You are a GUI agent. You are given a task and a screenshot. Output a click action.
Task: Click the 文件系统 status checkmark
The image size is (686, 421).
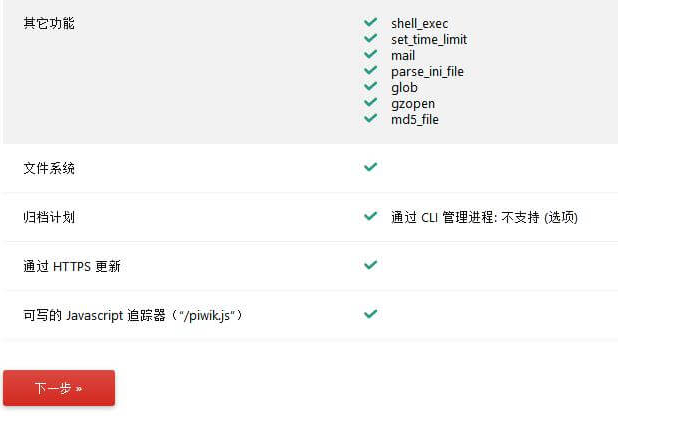[370, 167]
